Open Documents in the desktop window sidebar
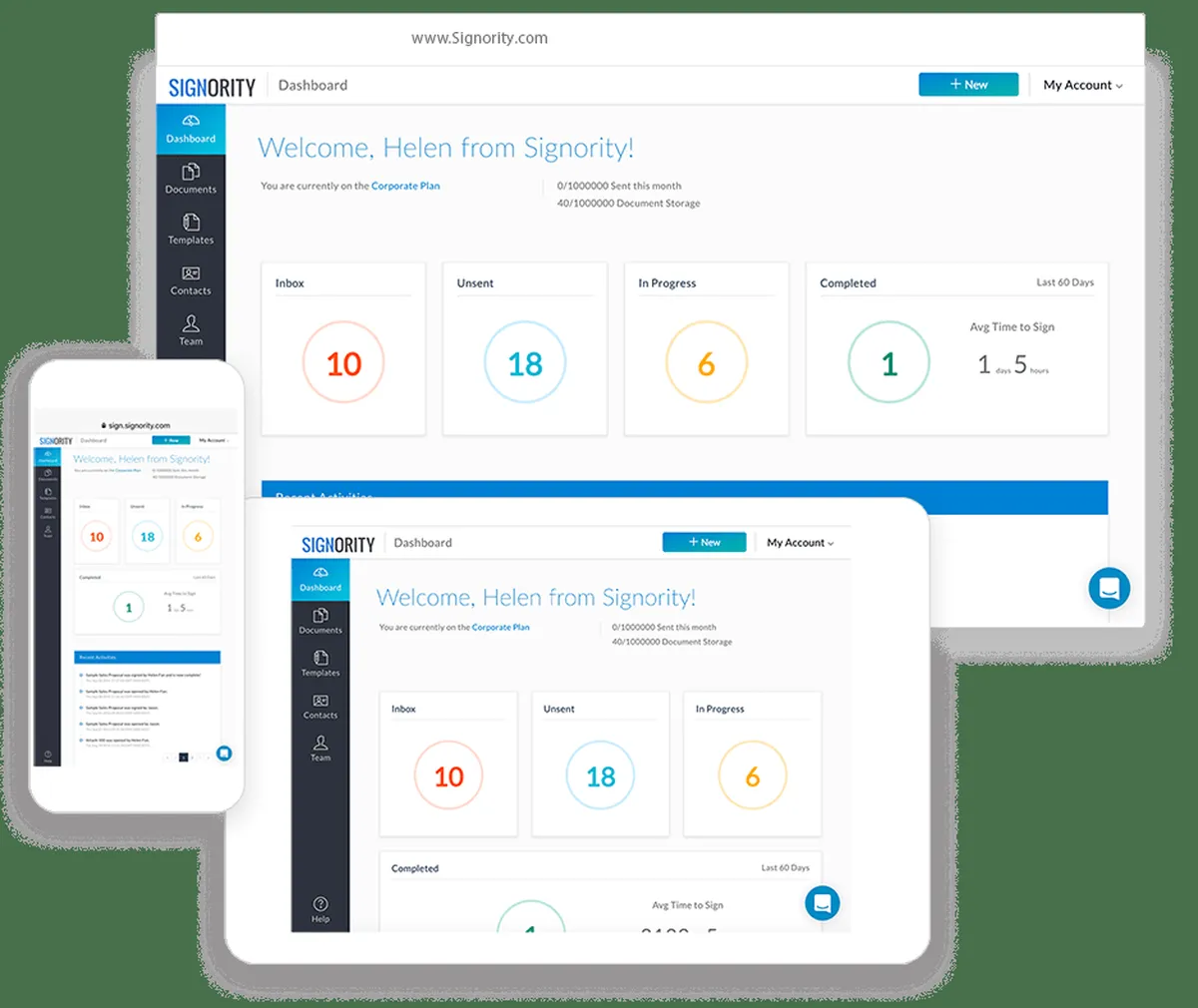Screen dimensions: 1198x1008 (x=191, y=179)
